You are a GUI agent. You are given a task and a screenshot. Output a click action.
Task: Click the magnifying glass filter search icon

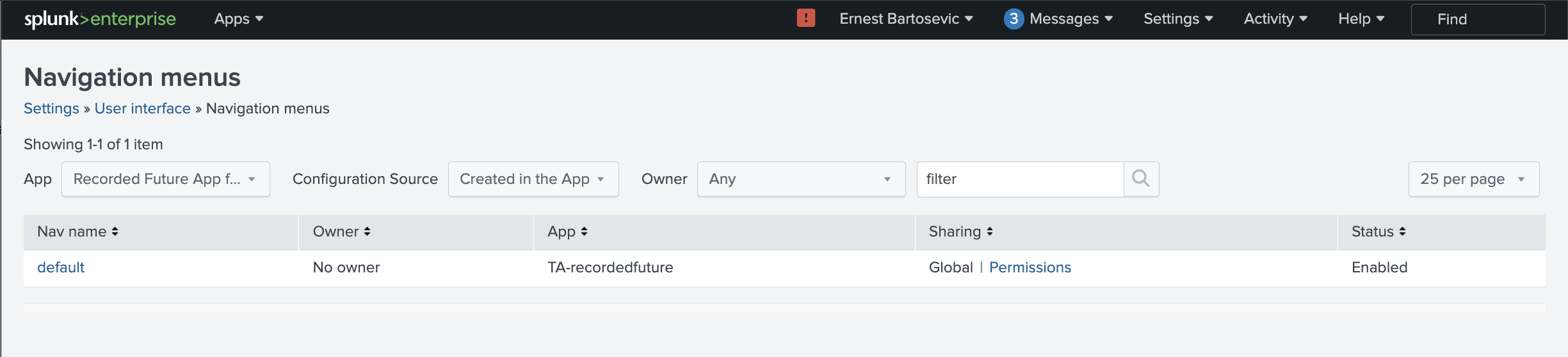coord(1140,179)
